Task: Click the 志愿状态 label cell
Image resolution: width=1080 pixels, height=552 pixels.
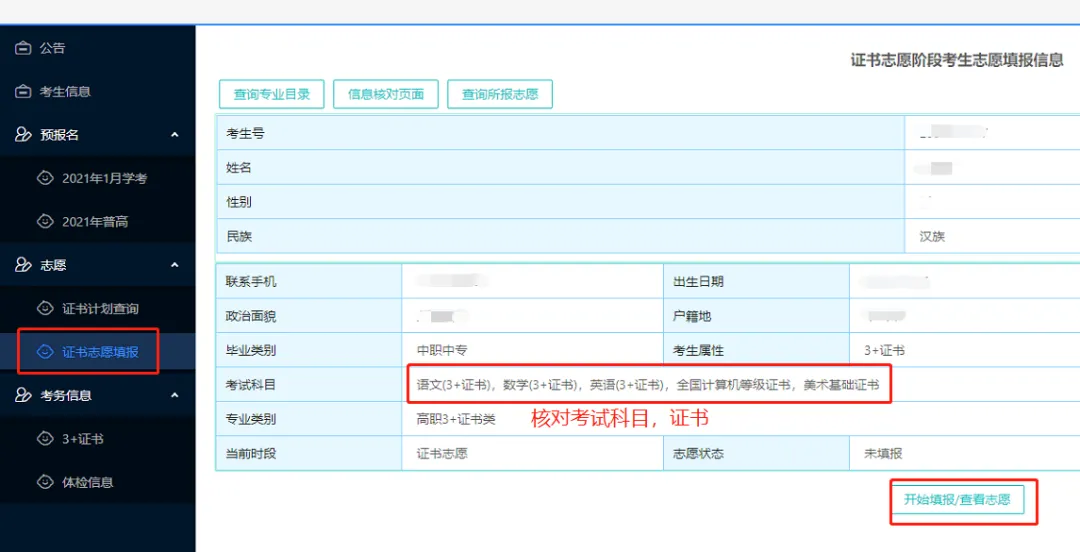Action: point(756,453)
